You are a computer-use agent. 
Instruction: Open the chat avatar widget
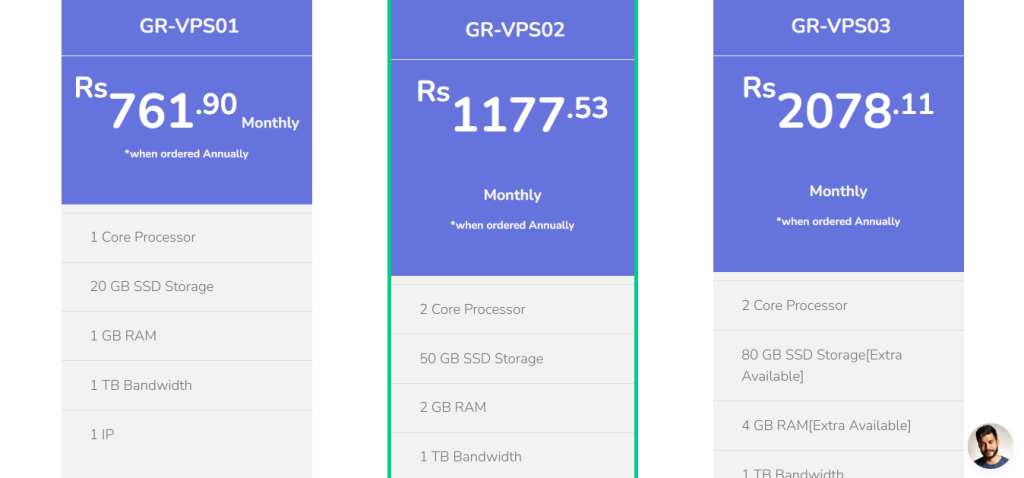(x=990, y=446)
